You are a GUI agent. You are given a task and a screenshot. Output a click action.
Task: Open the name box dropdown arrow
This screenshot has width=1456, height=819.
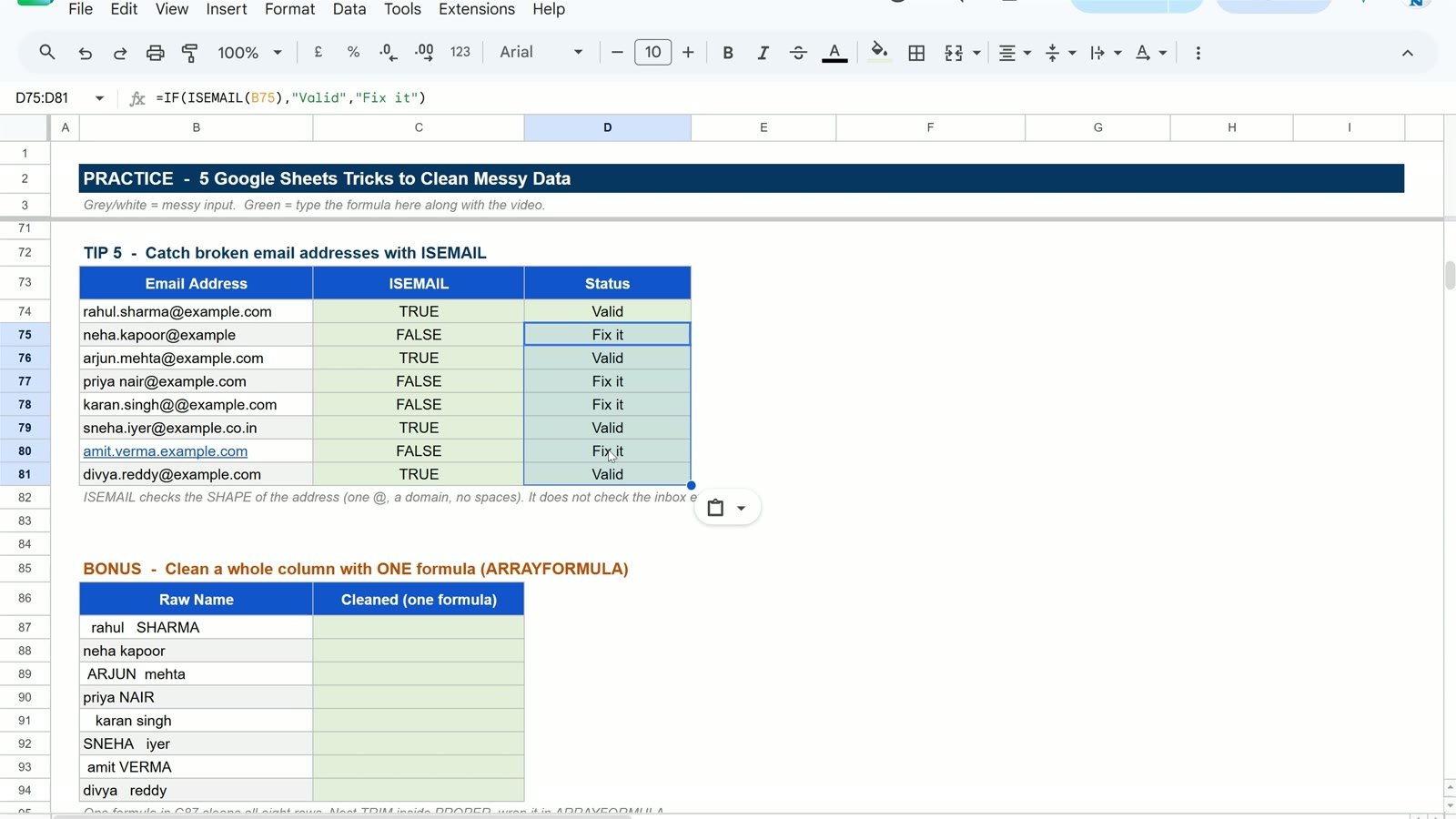point(99,98)
